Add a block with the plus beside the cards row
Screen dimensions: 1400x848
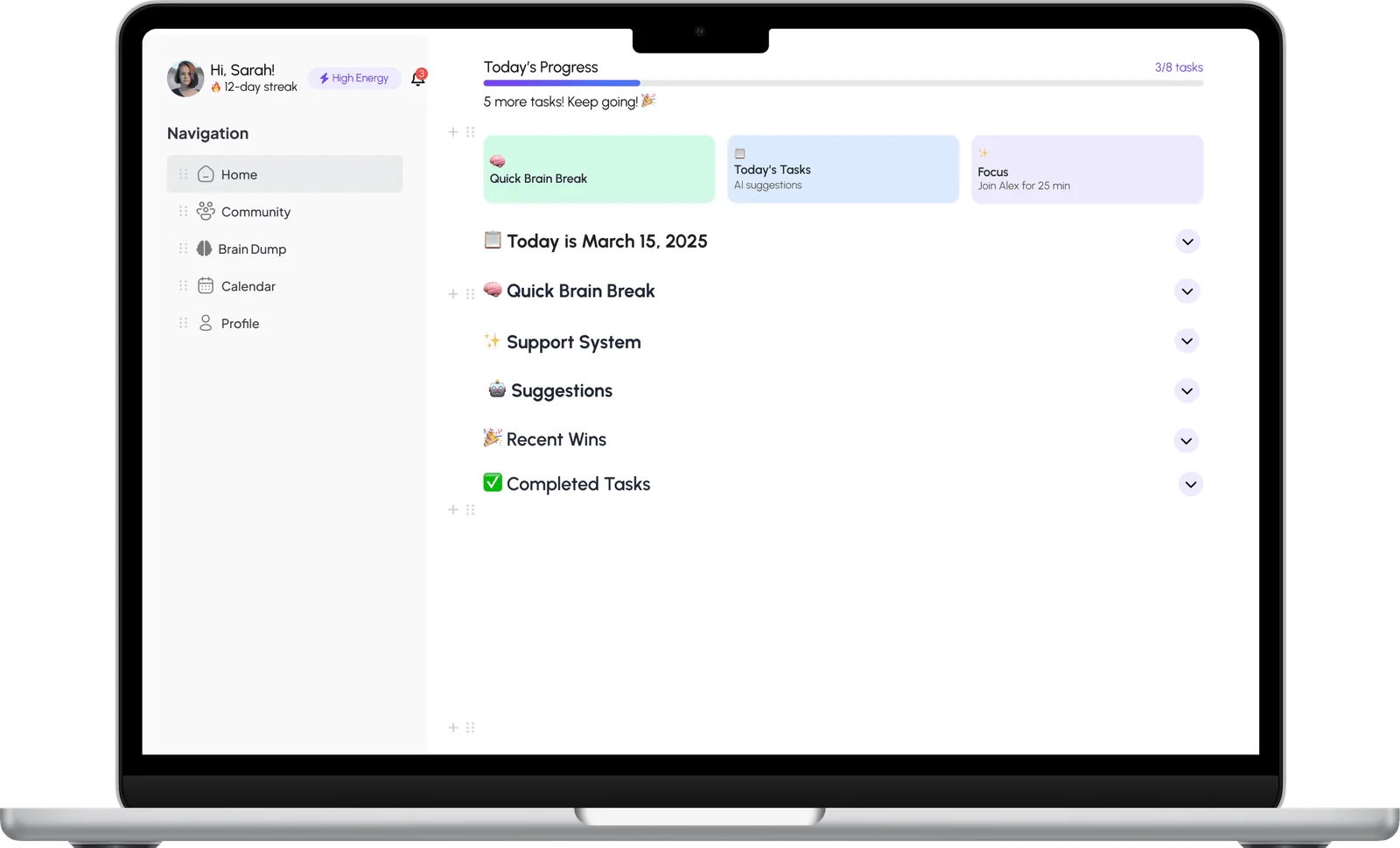point(453,132)
